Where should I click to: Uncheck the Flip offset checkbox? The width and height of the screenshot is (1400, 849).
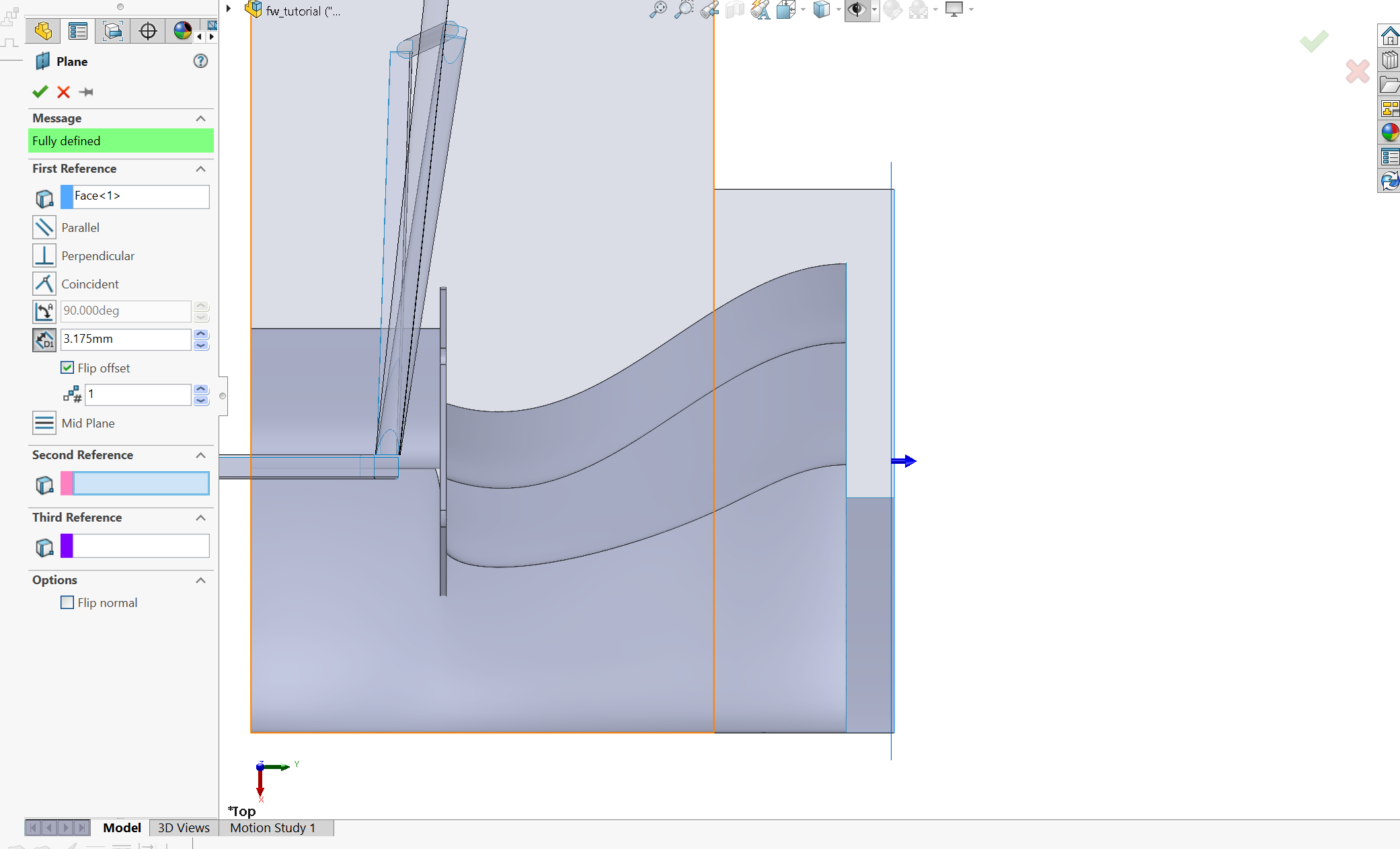(x=67, y=368)
